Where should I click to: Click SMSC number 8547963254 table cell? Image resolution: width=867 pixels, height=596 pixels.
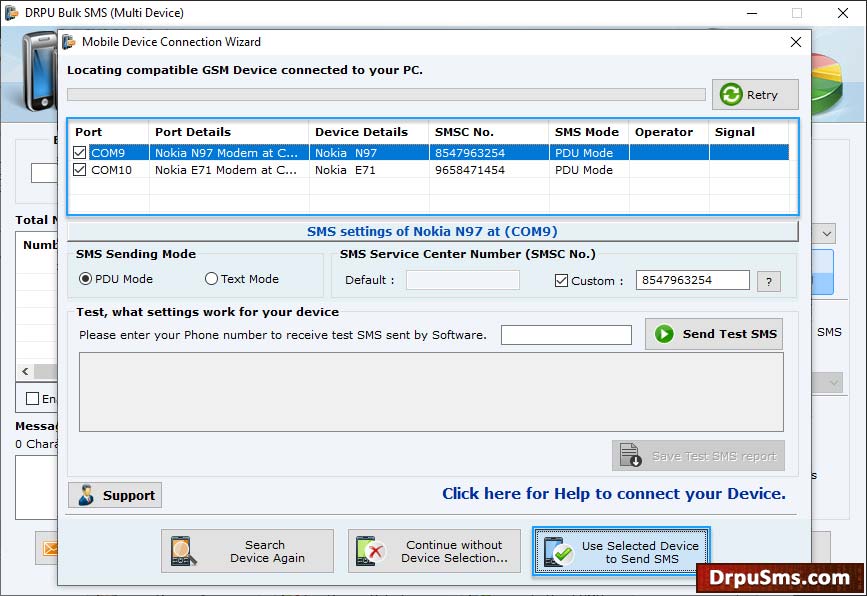coord(489,153)
